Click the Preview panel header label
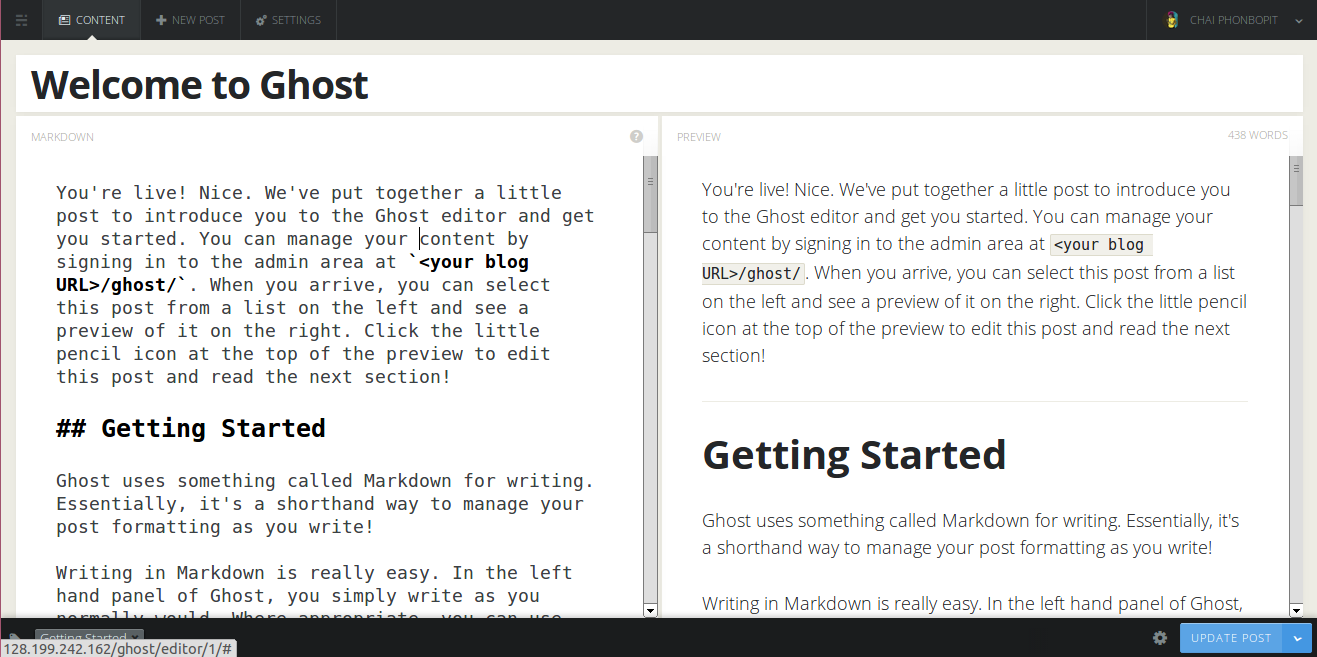The height and width of the screenshot is (657, 1317). (698, 137)
